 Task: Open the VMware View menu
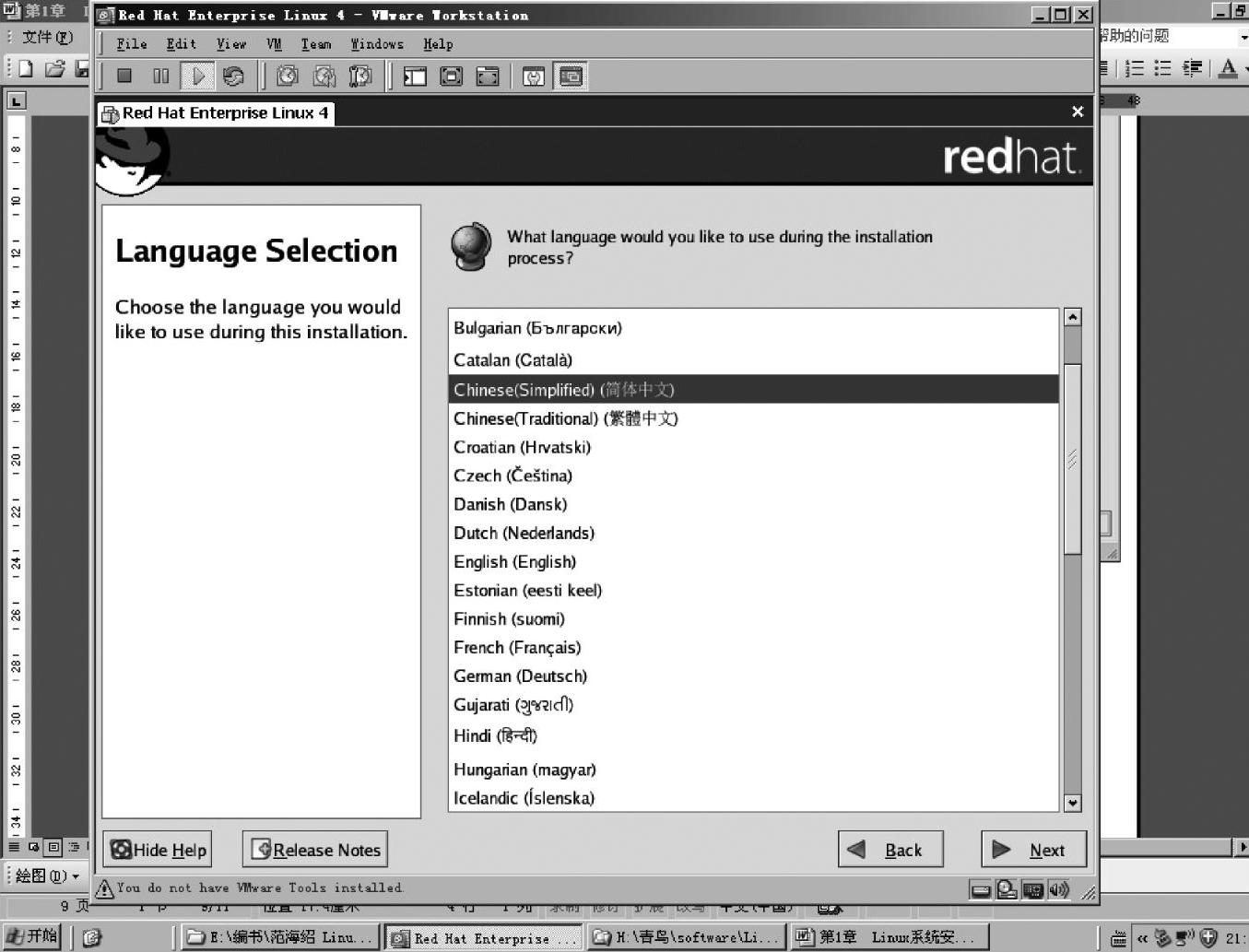pyautogui.click(x=231, y=44)
